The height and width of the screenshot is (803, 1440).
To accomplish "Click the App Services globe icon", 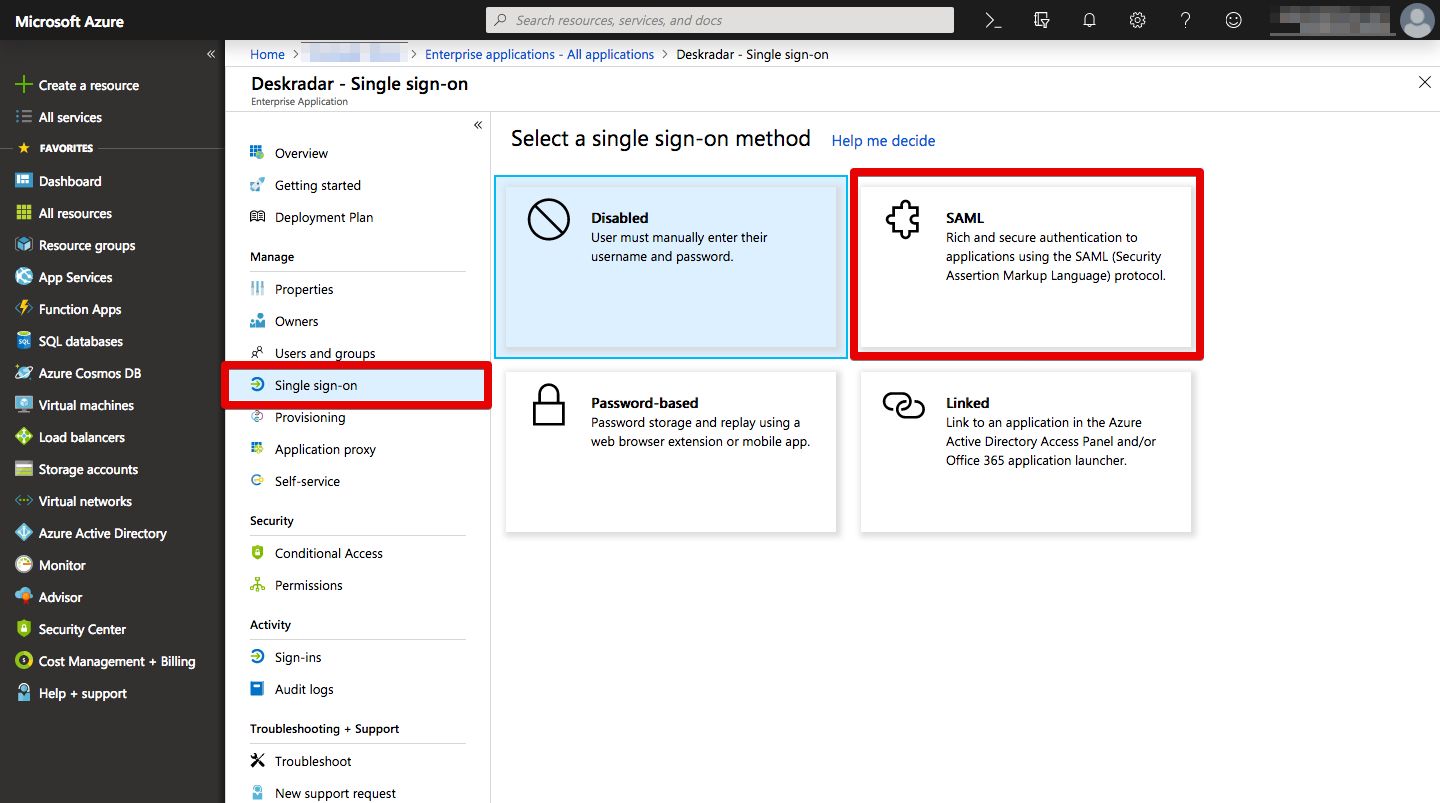I will [x=23, y=277].
